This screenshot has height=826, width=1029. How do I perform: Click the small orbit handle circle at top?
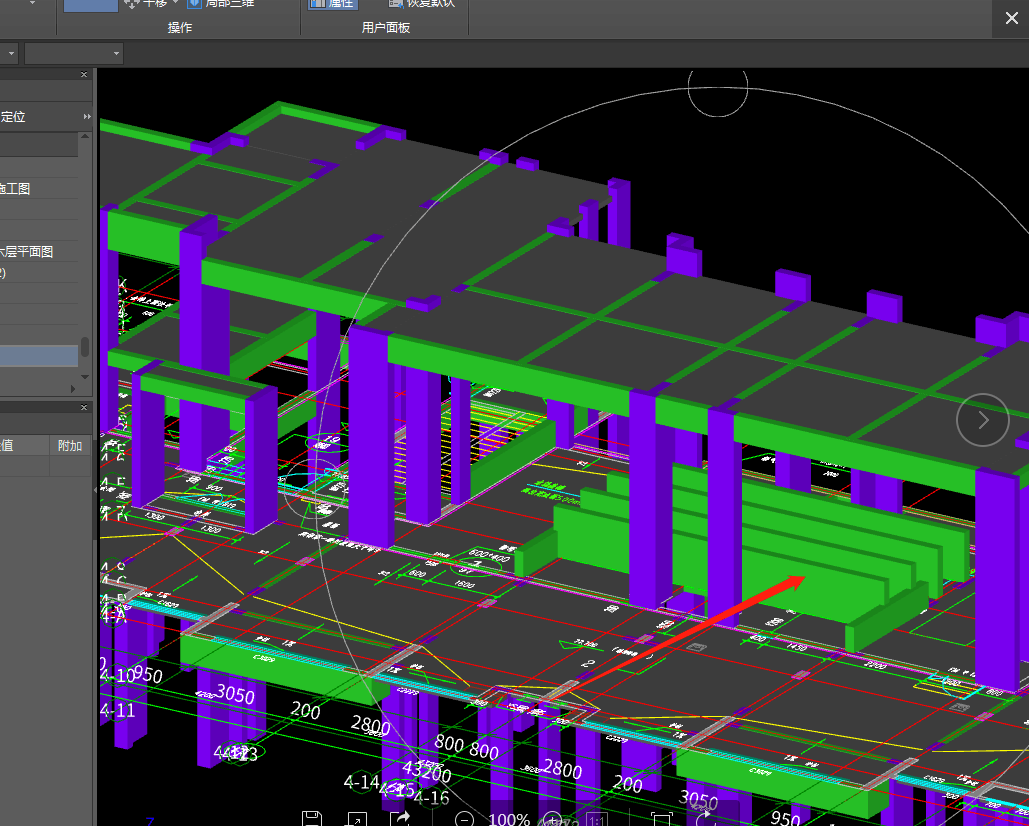pyautogui.click(x=718, y=87)
